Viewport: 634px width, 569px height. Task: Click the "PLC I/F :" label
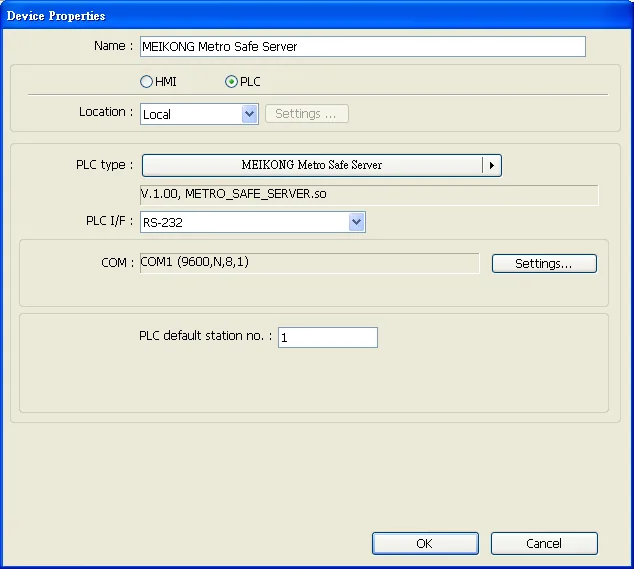point(109,221)
